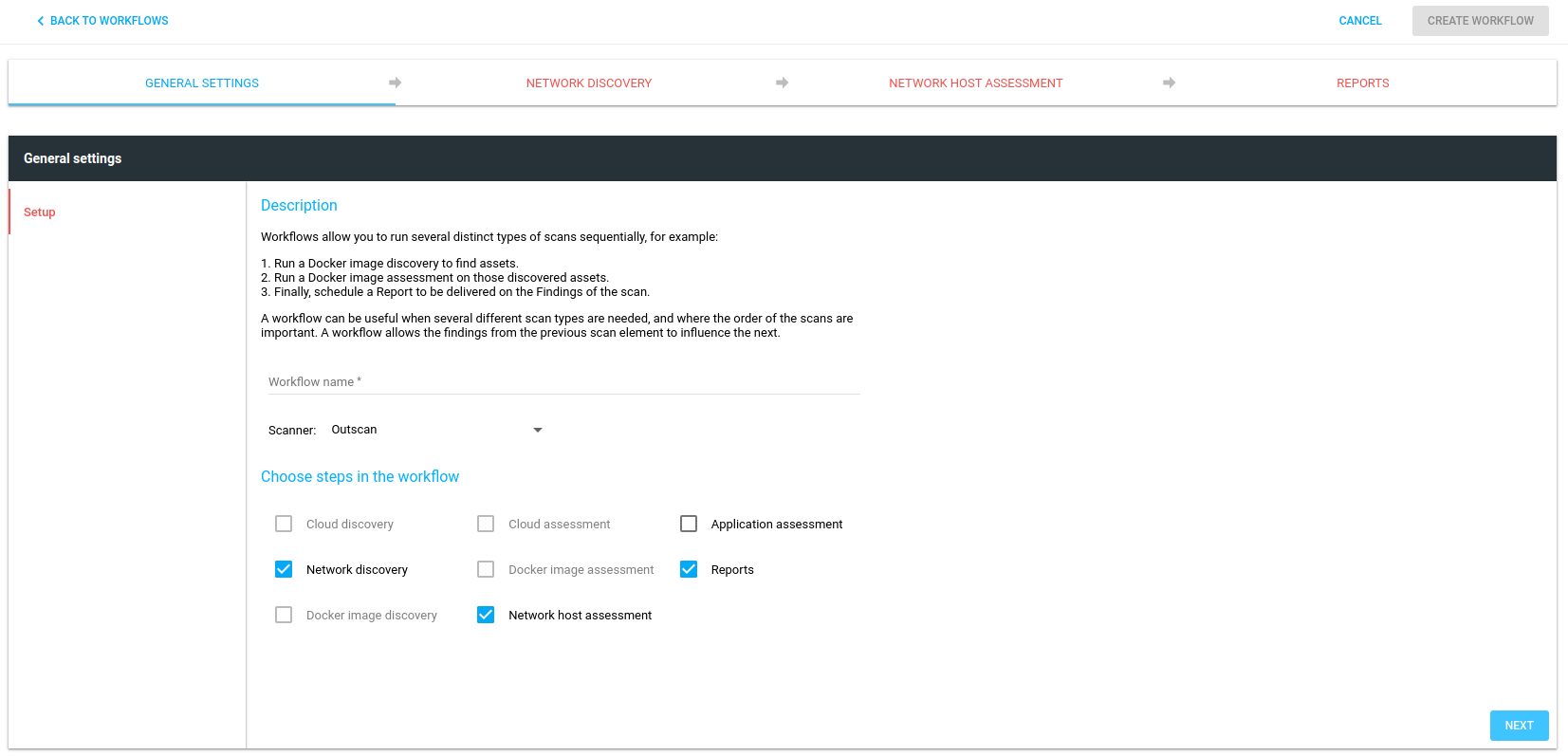
Task: Click the Scanner: label
Action: 292,431
